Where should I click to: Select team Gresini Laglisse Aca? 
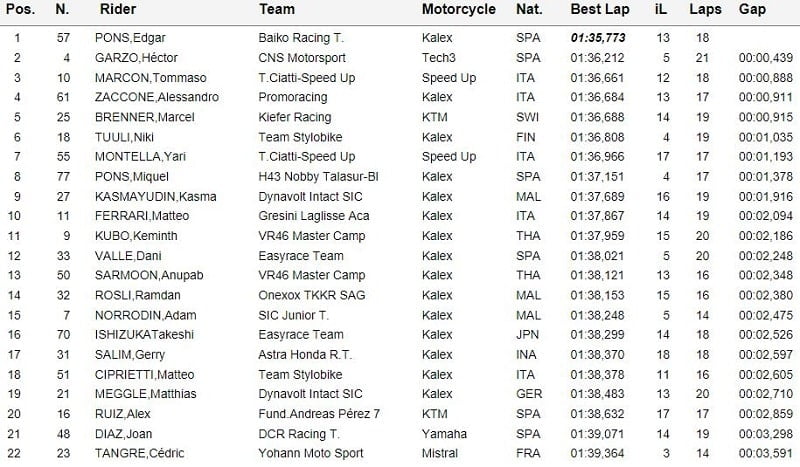pyautogui.click(x=313, y=216)
